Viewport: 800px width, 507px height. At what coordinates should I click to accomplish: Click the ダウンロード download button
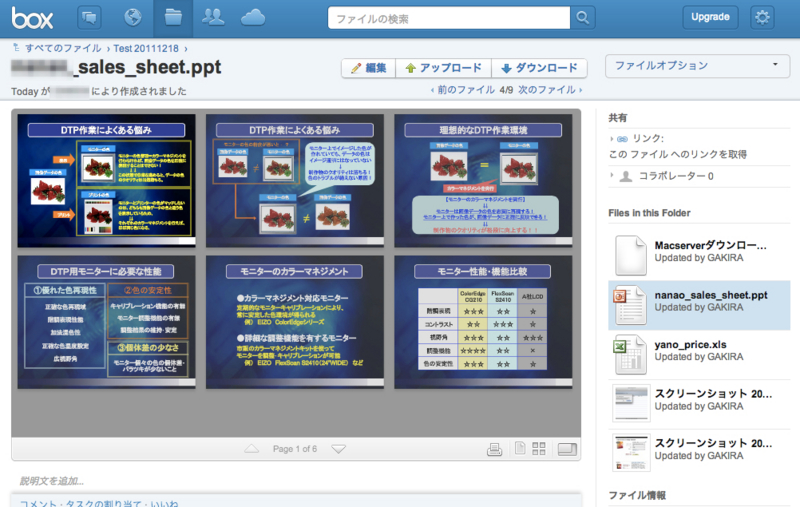click(x=539, y=68)
